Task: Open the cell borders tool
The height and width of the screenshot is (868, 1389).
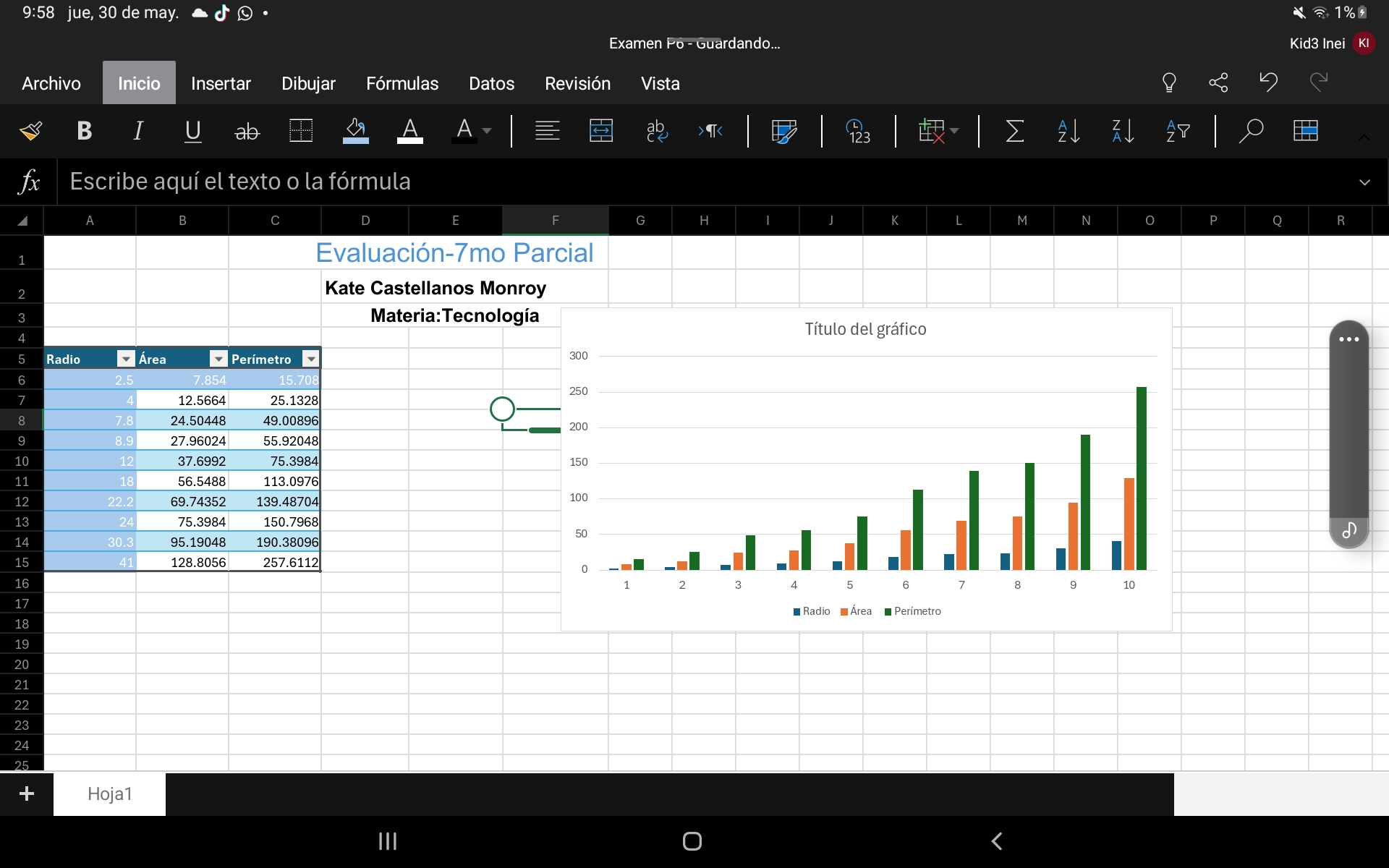Action: [301, 131]
